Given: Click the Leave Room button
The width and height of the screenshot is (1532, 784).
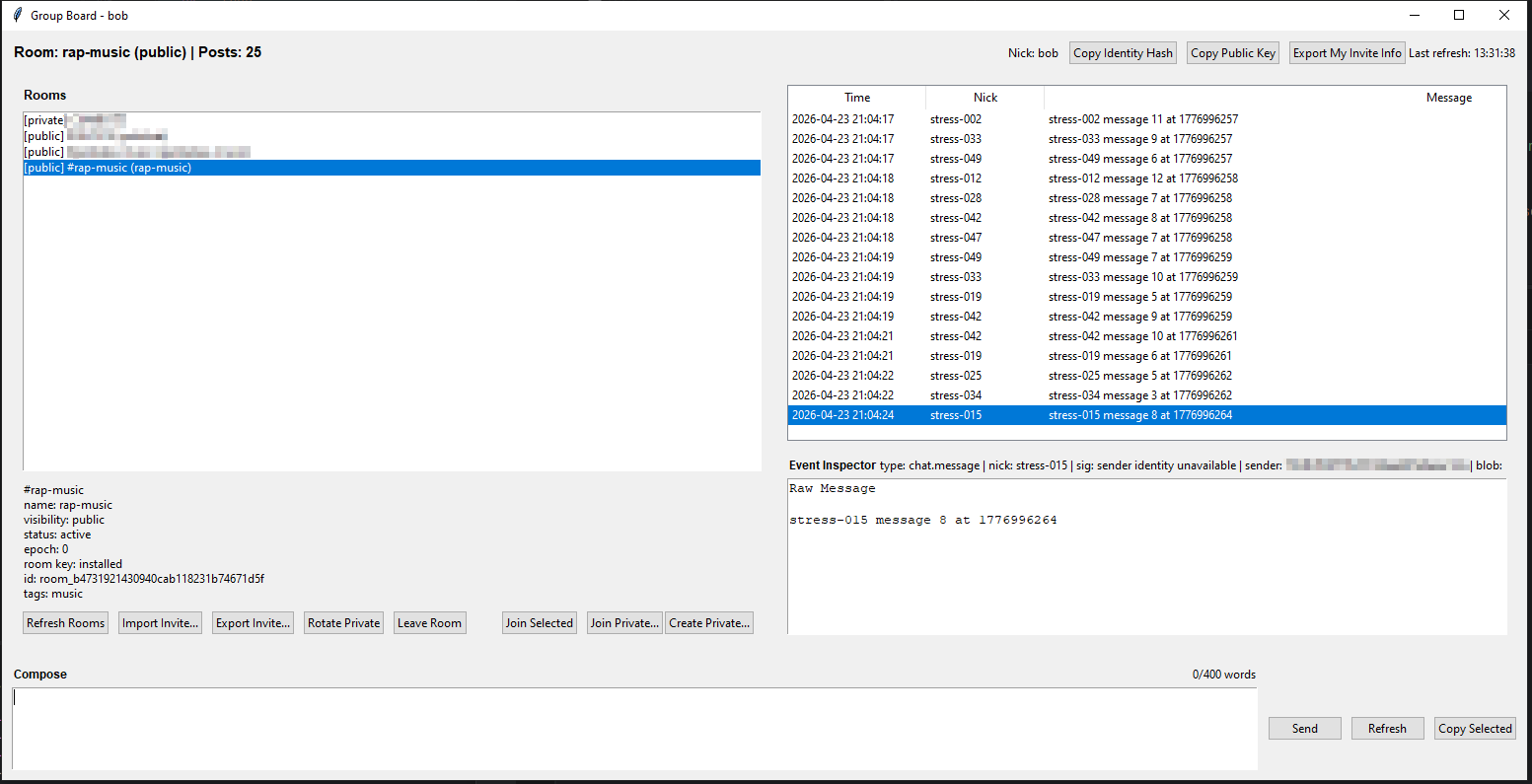Looking at the screenshot, I should [x=429, y=623].
